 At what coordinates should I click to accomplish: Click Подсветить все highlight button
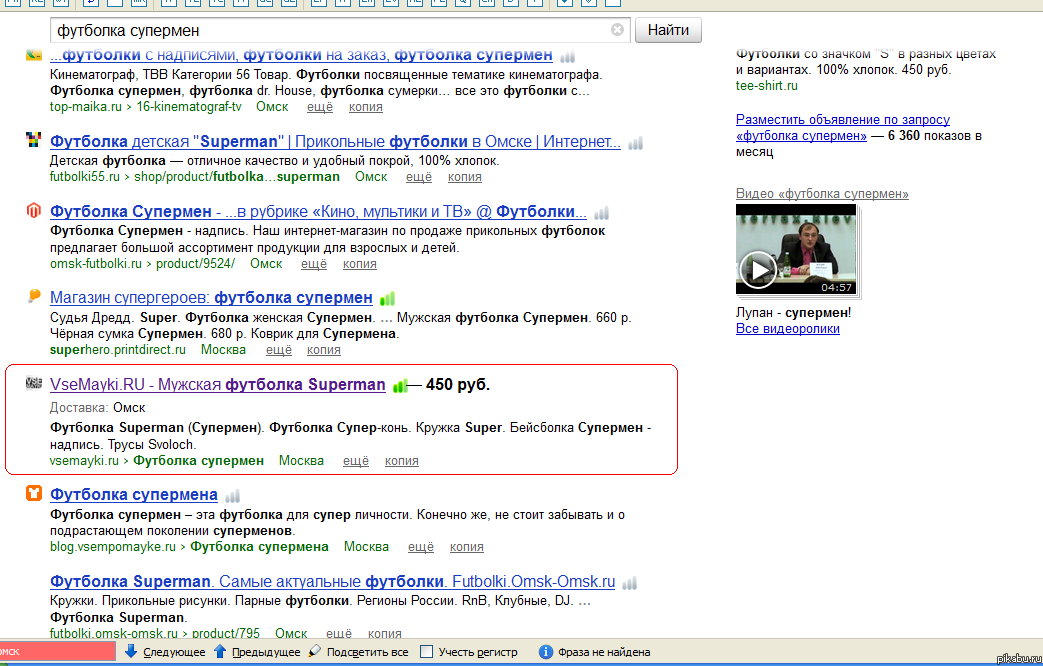click(x=359, y=652)
